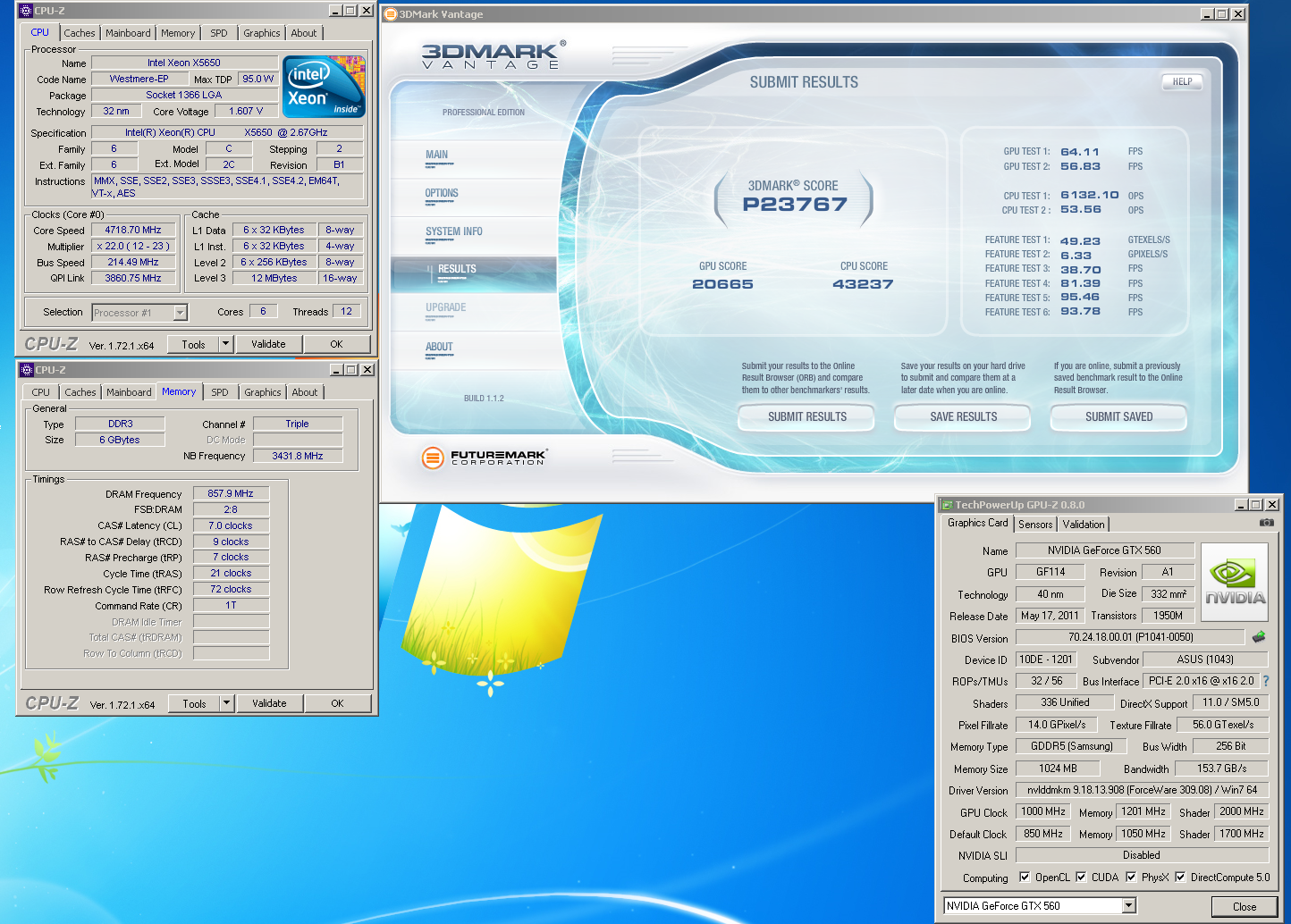Switch to Validation tab in GPU-Z
Screen dimensions: 1291x924
(x=1084, y=525)
